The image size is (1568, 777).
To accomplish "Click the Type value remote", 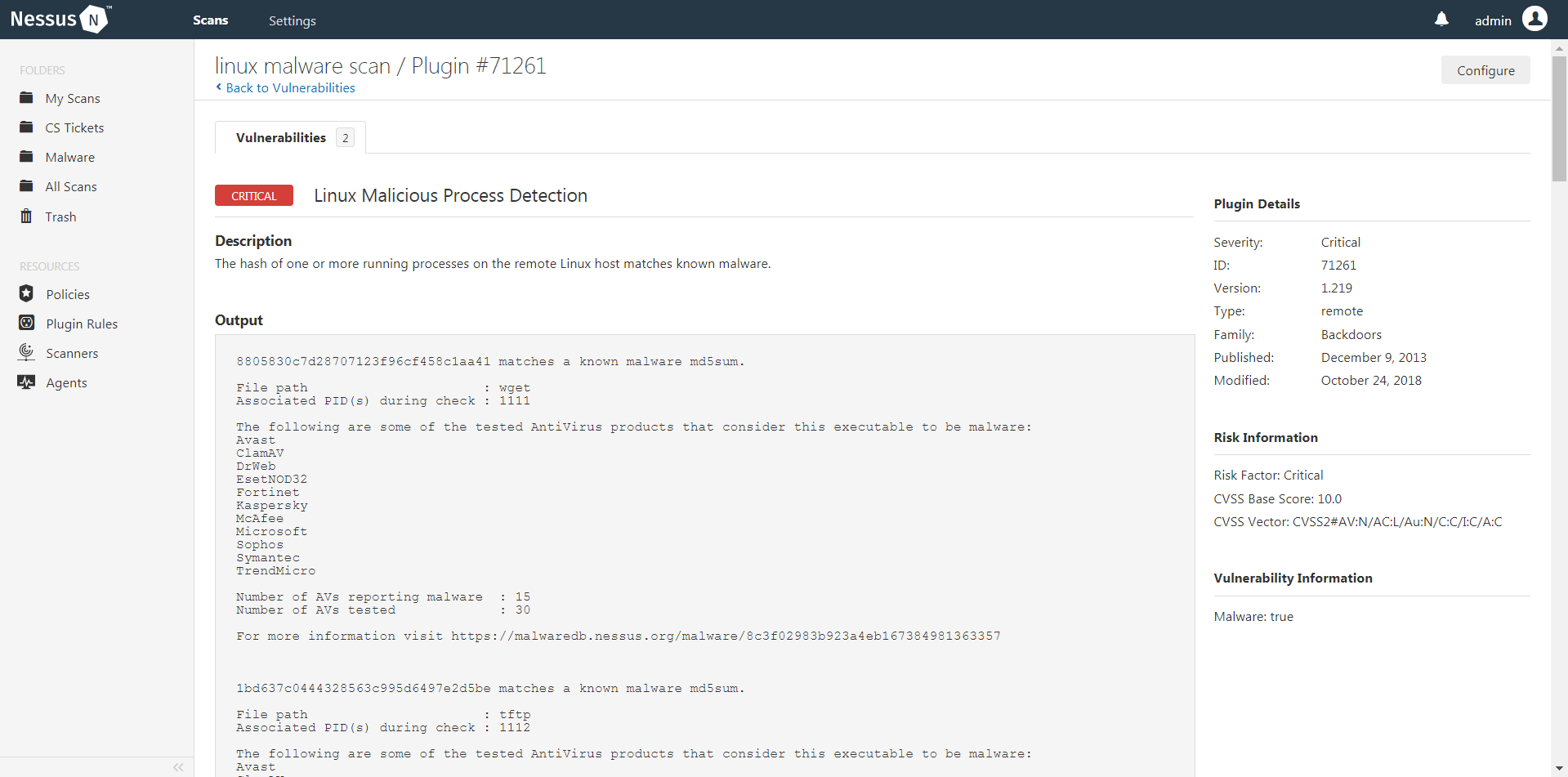I will [1342, 310].
